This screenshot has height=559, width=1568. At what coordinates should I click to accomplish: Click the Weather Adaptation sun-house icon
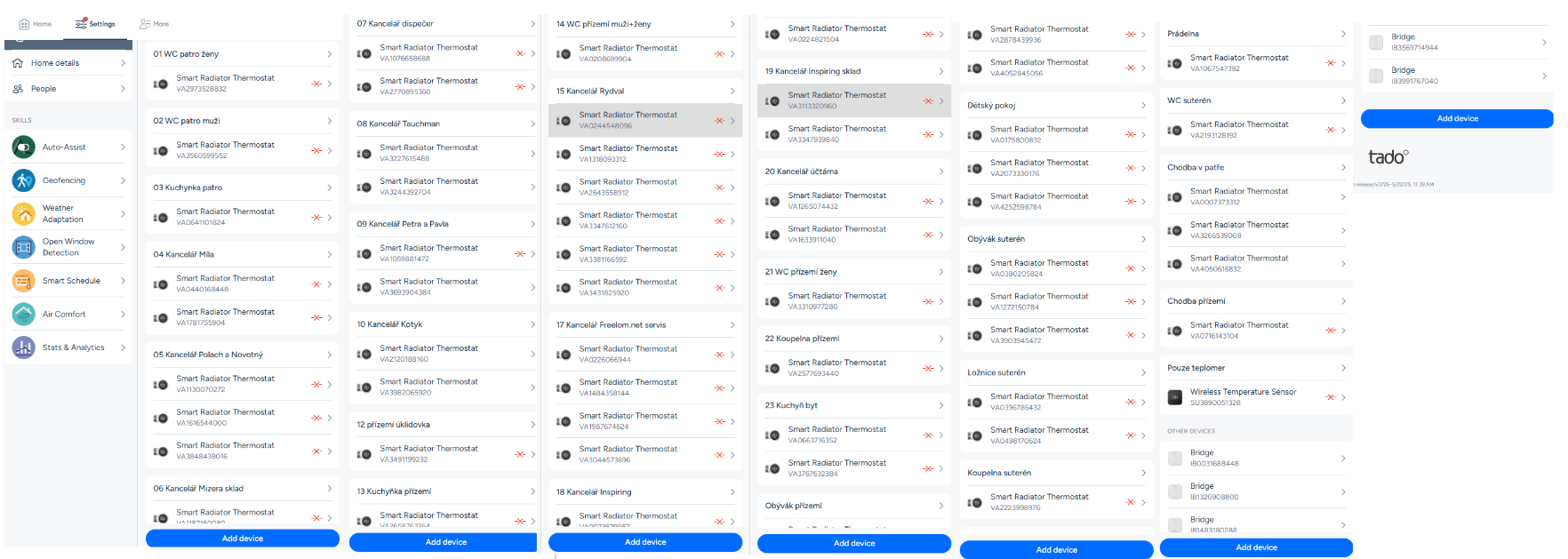tap(24, 213)
